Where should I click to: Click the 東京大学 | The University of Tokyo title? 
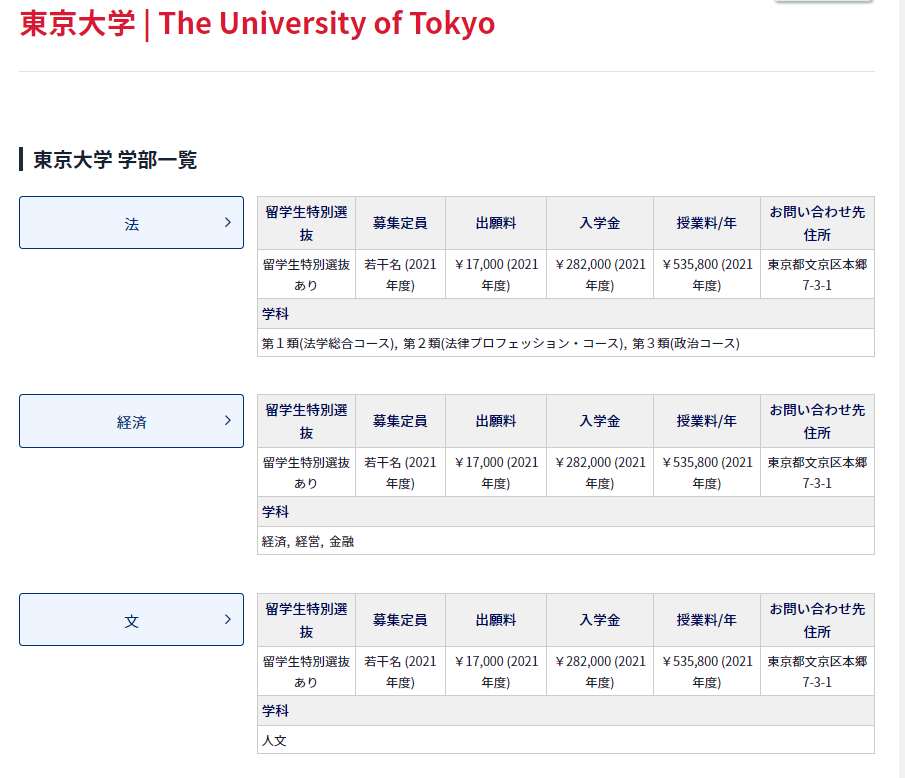click(257, 24)
